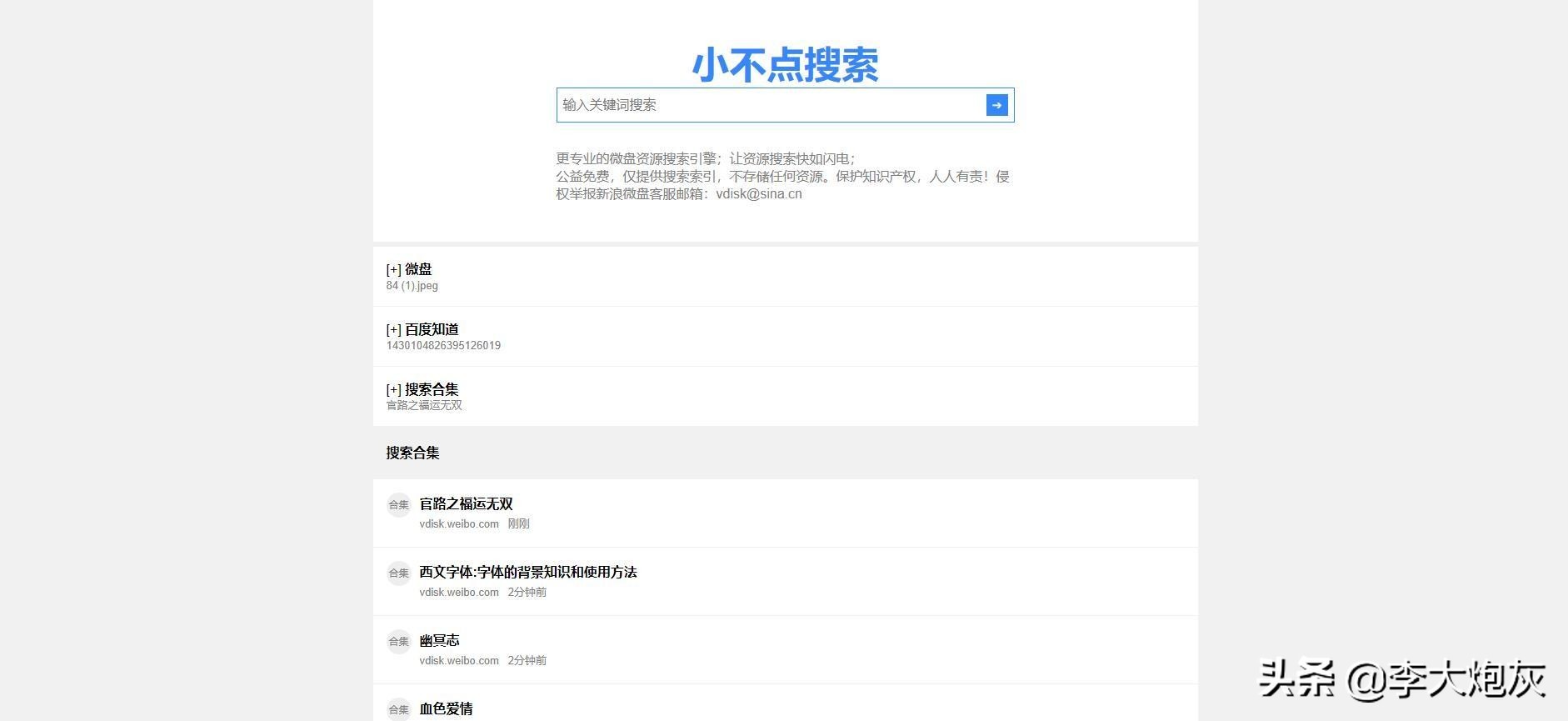
Task: Click the vdisk@sina.cn email address
Action: point(758,194)
